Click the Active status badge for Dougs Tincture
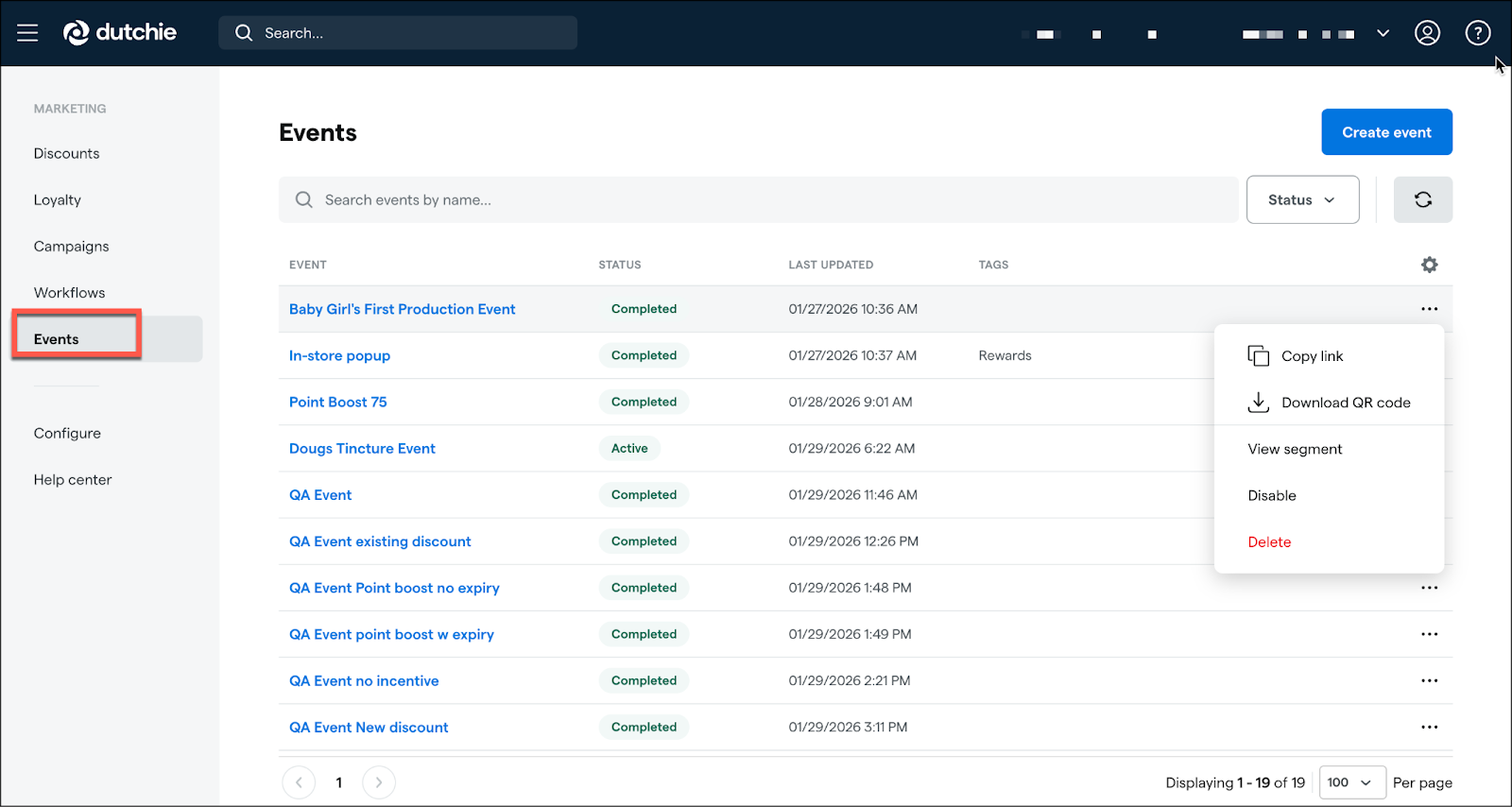 (x=629, y=448)
